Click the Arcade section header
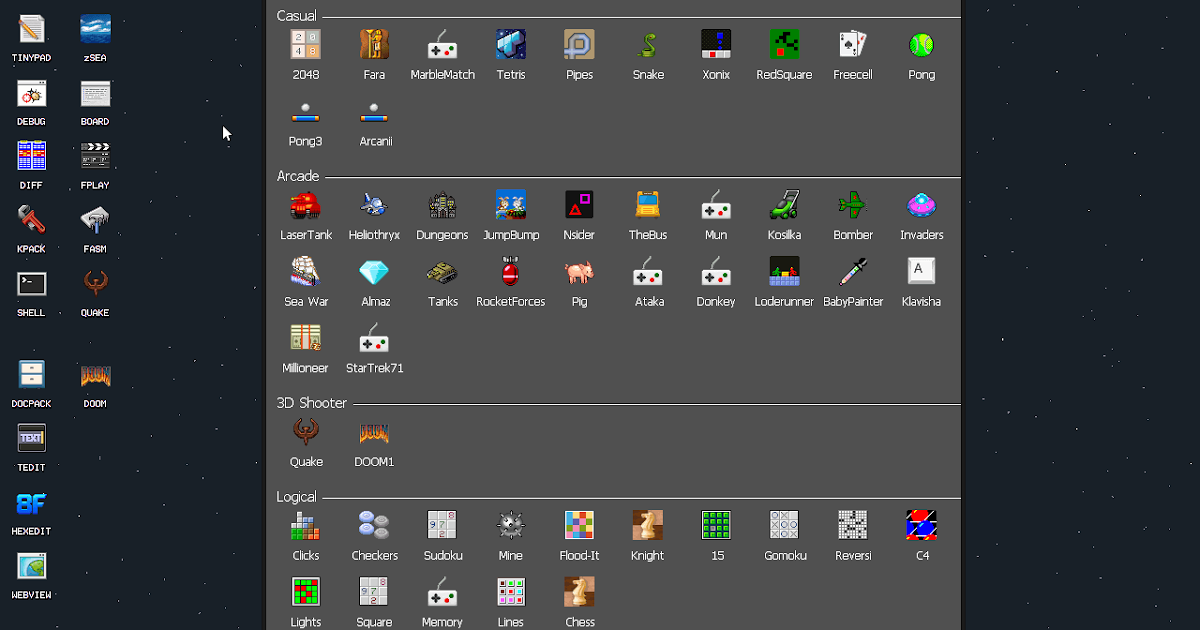This screenshot has height=630, width=1200. point(296,176)
